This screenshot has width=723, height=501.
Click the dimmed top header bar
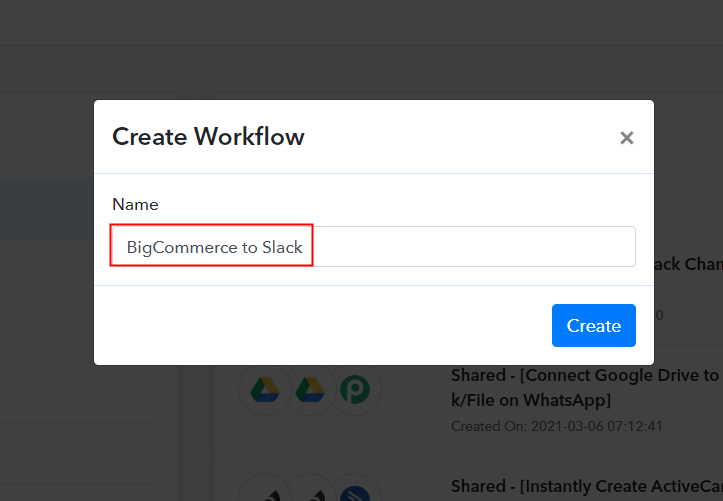coord(360,20)
